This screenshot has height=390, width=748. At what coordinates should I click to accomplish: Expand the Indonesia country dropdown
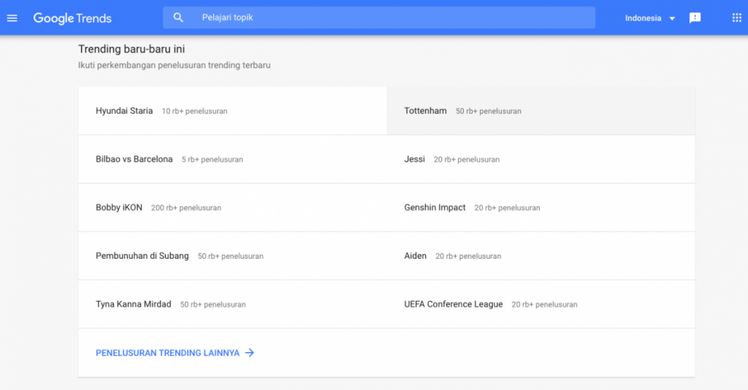650,18
